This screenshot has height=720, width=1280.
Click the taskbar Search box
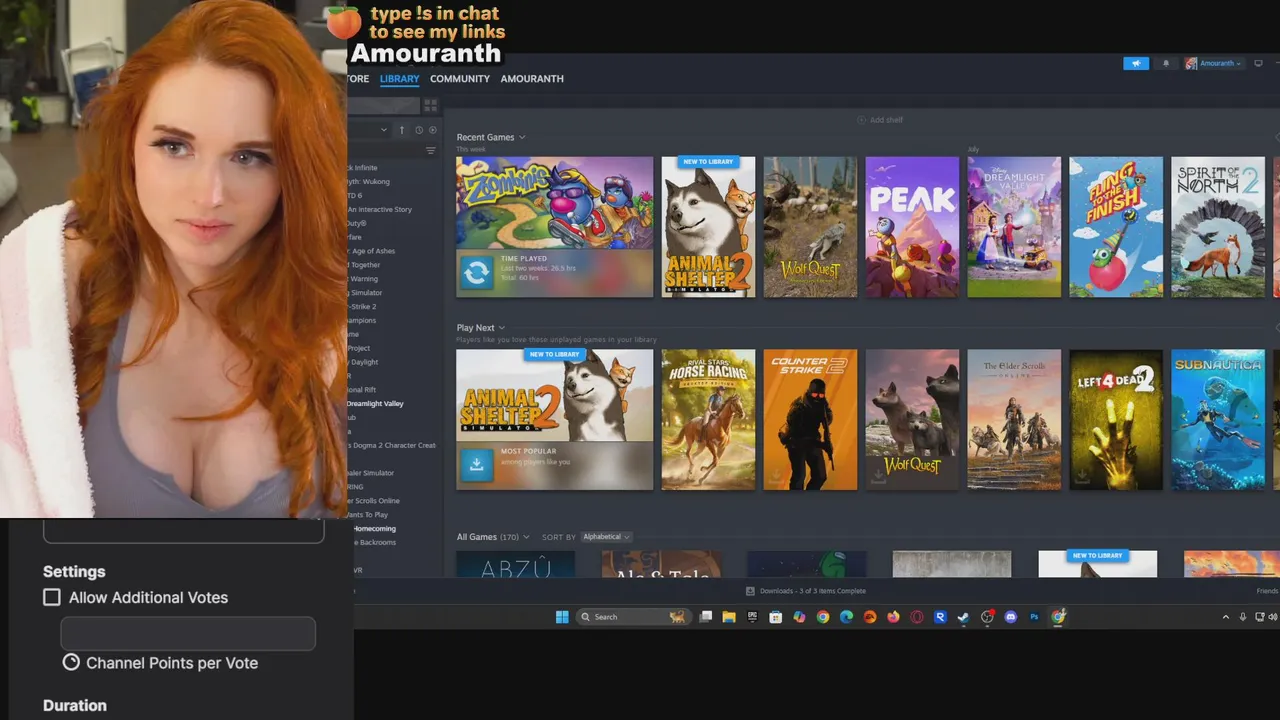click(633, 617)
